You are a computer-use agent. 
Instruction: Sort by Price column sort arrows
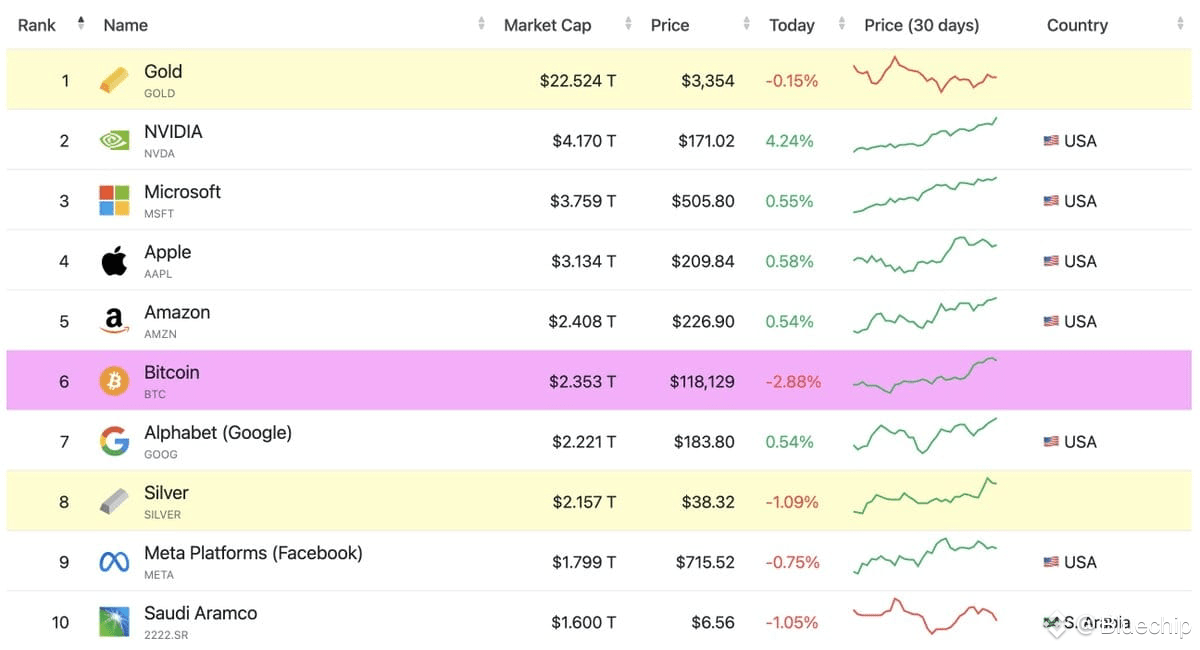[x=747, y=24]
